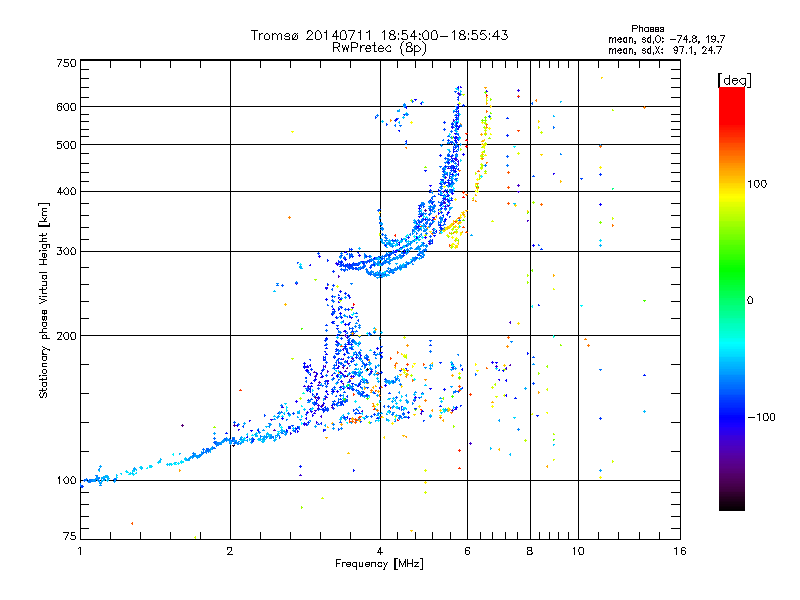This screenshot has width=800, height=600.
Task: Click the plot title "Tromsø 20140711 18:54:00-18:55:43"
Action: click(380, 35)
